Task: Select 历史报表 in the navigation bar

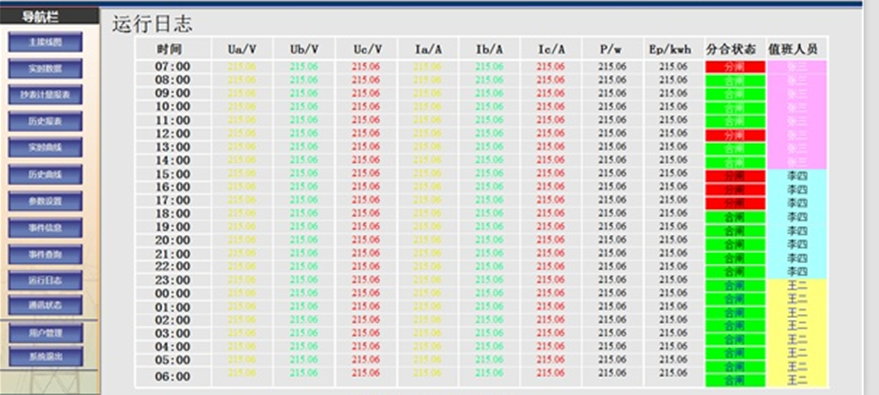Action: point(45,122)
